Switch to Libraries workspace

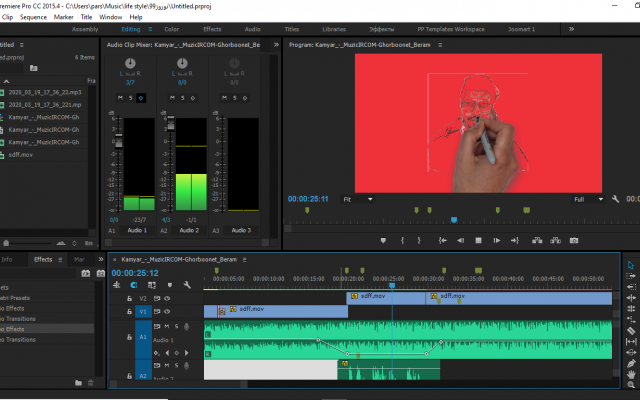coord(334,29)
